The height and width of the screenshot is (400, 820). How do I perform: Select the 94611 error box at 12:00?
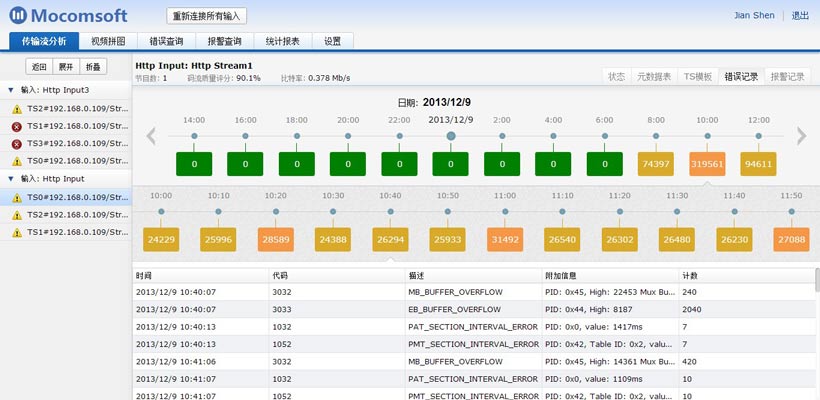758,164
